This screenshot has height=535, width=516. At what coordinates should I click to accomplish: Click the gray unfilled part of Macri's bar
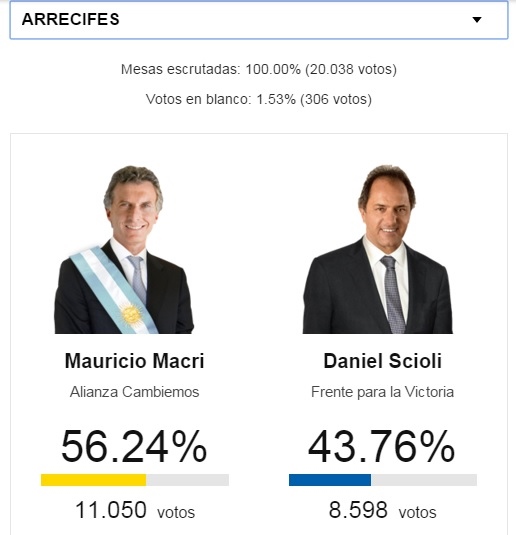(187, 480)
